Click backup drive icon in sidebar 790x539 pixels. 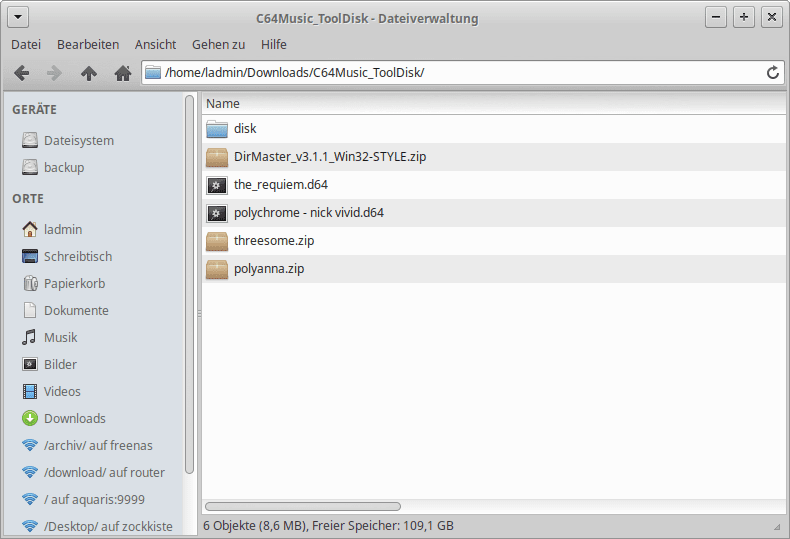click(30, 167)
